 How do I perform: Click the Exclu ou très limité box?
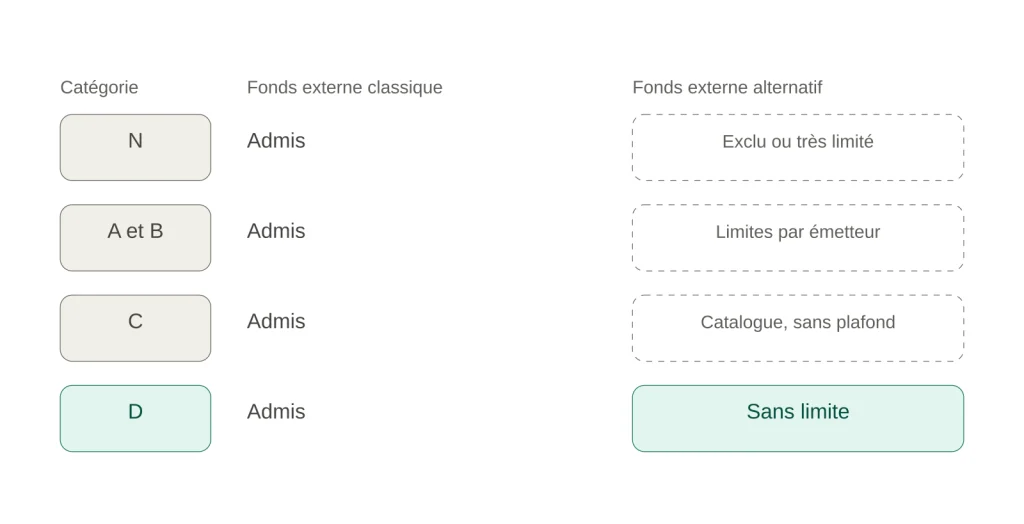click(798, 148)
